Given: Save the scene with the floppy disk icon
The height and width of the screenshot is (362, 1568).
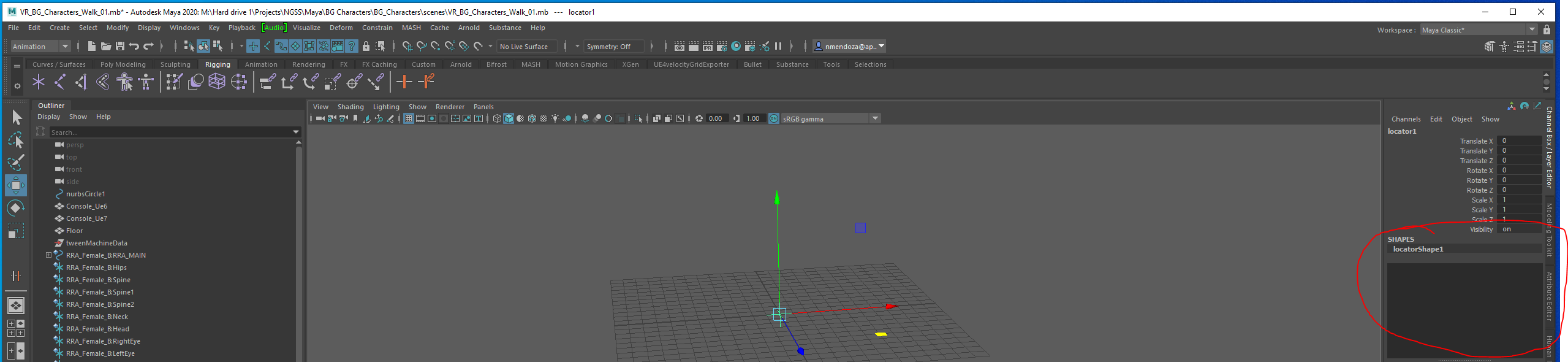Looking at the screenshot, I should 120,46.
